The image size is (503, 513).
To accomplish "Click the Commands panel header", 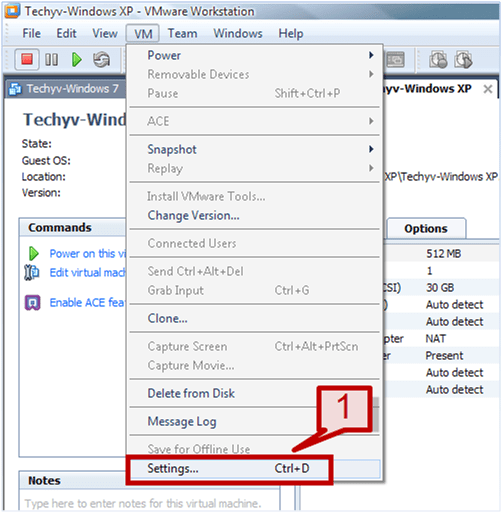I will 73,228.
